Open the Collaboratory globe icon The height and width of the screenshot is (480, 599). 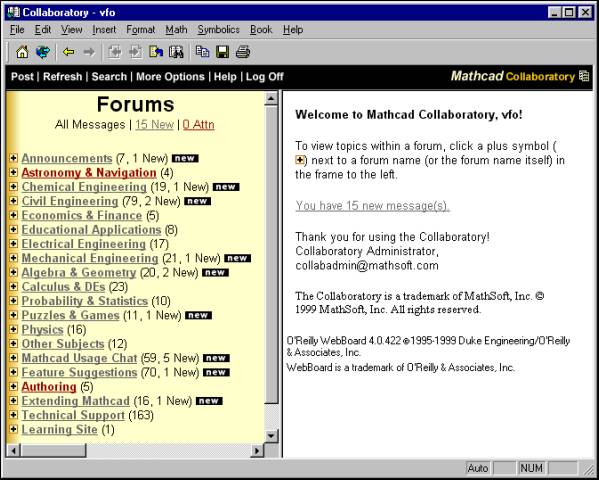tap(43, 52)
